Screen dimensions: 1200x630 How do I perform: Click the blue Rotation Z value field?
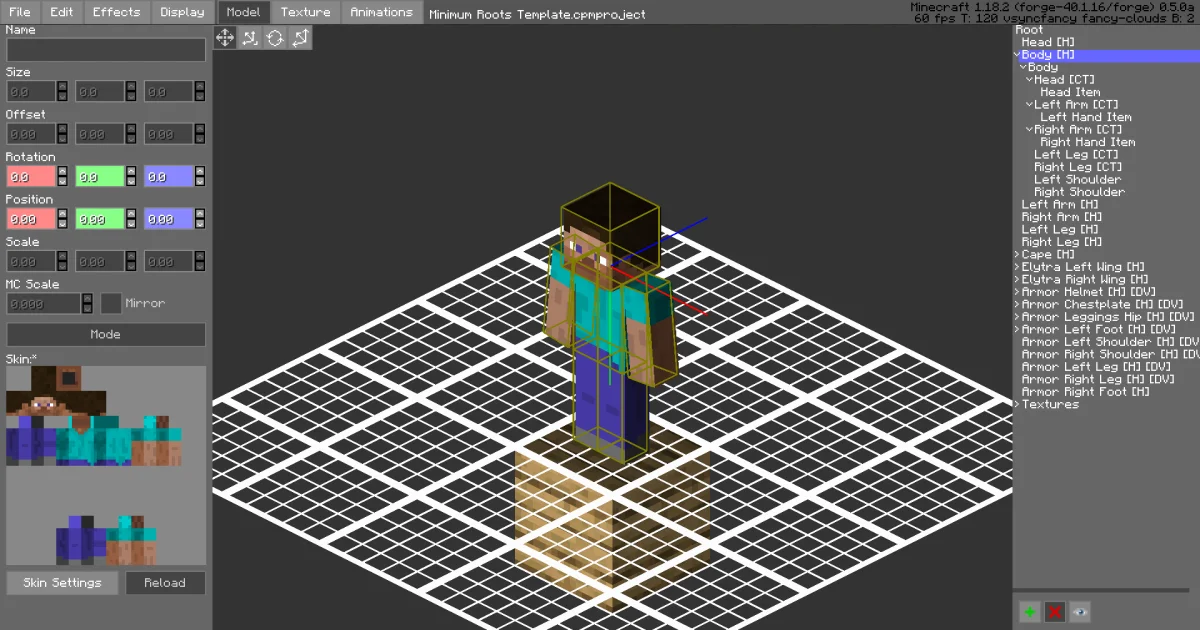click(169, 176)
